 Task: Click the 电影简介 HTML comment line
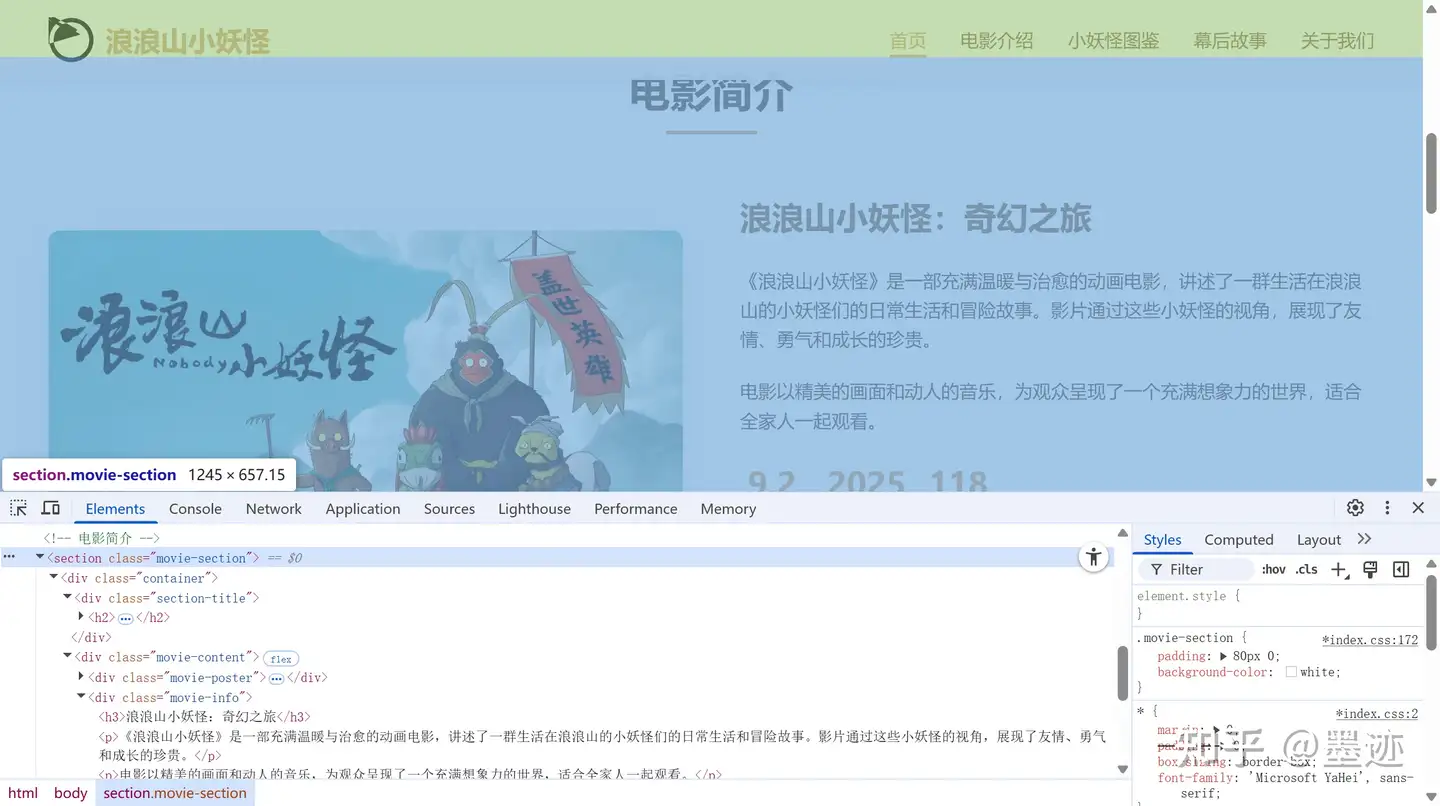(x=101, y=538)
